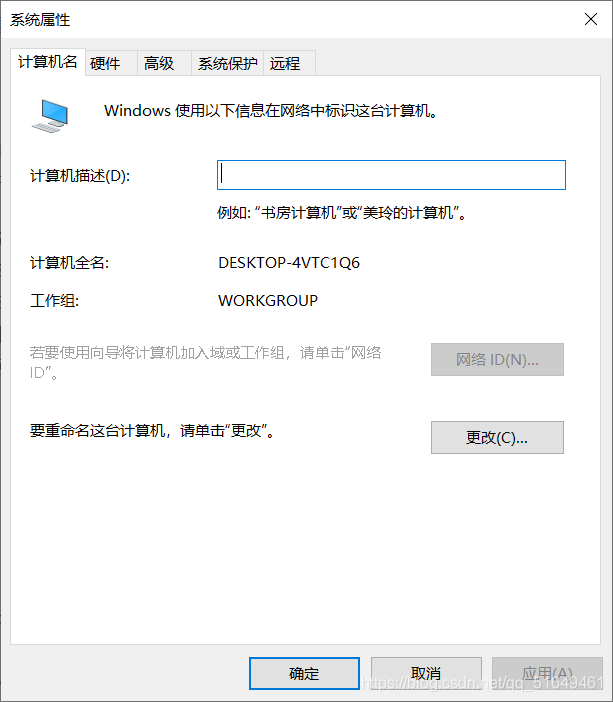Click the 应用(A) button
Viewport: 613px width, 702px height.
tap(547, 673)
